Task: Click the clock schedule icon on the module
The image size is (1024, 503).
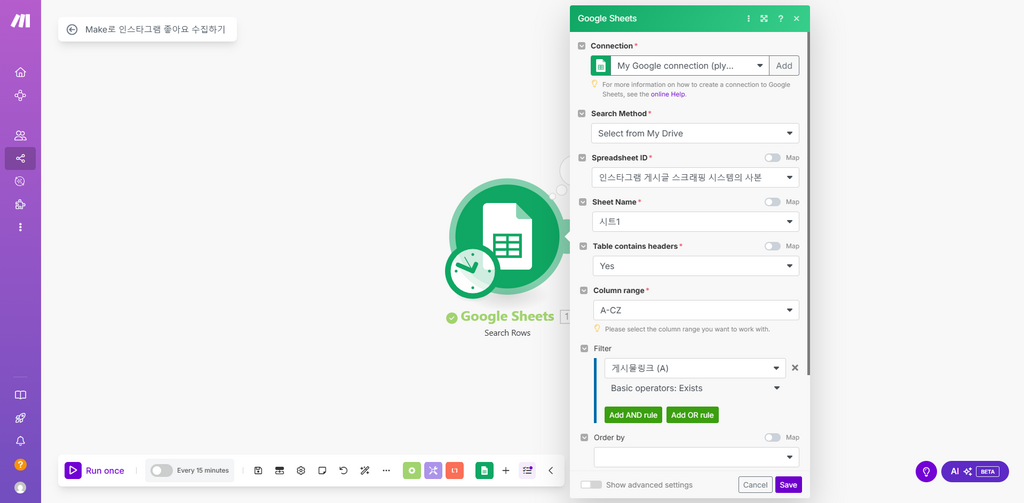Action: (x=472, y=272)
